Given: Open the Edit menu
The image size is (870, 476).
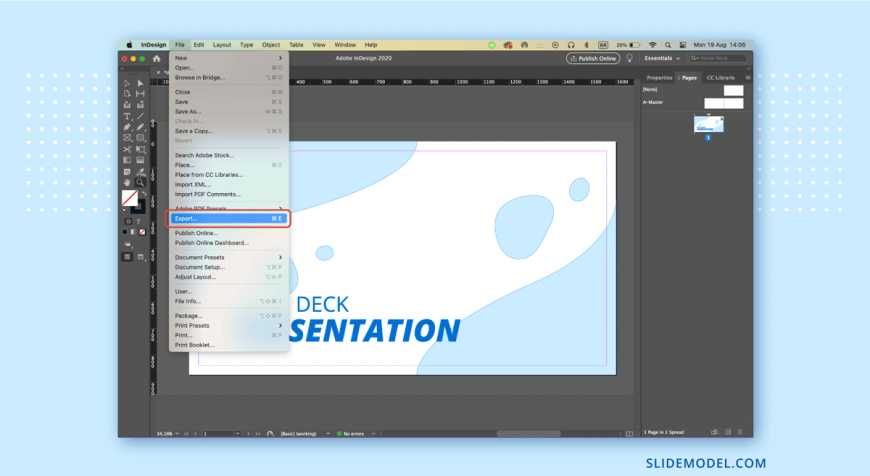Looking at the screenshot, I should pyautogui.click(x=199, y=45).
